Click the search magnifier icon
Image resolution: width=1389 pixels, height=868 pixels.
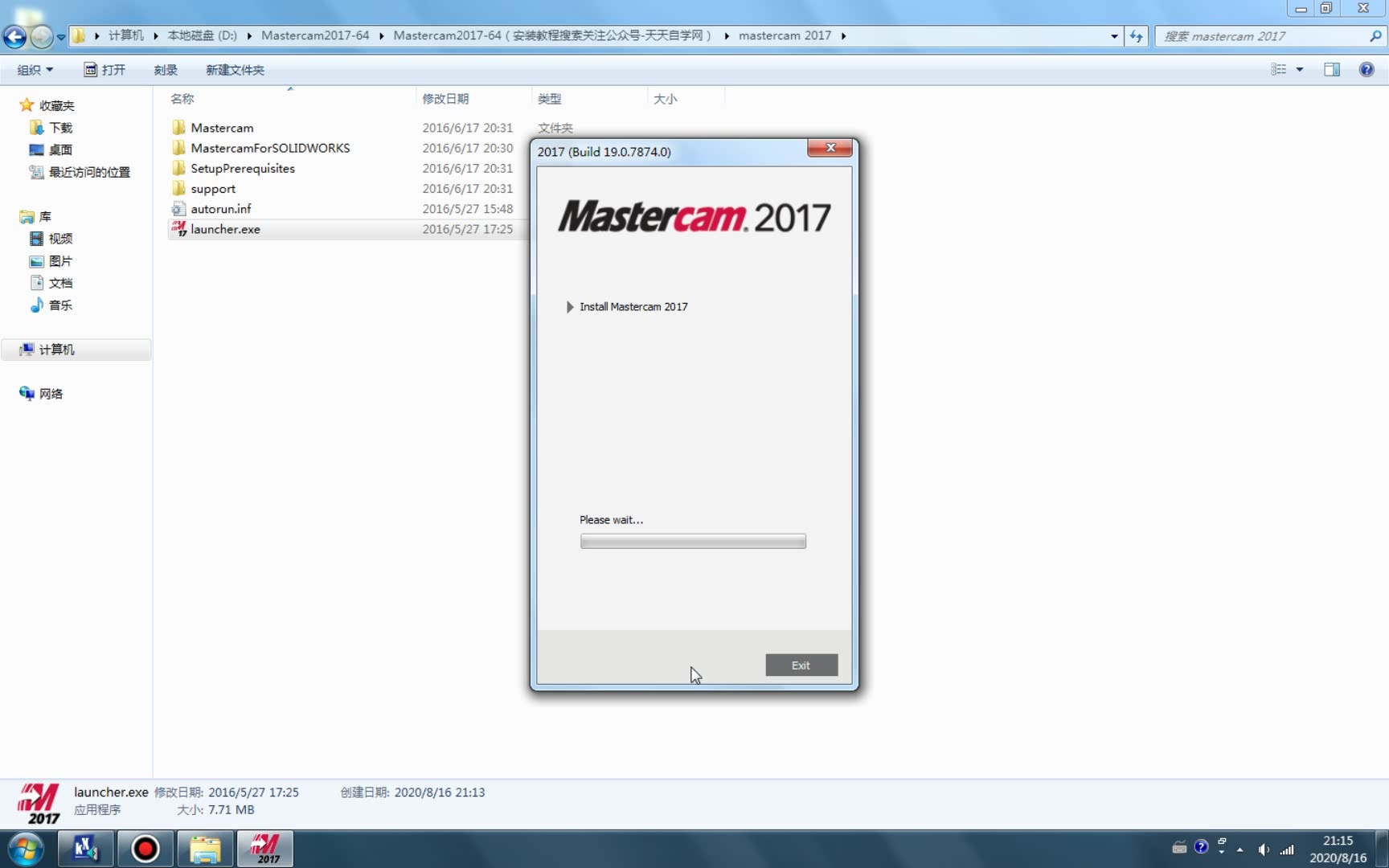click(x=1375, y=36)
